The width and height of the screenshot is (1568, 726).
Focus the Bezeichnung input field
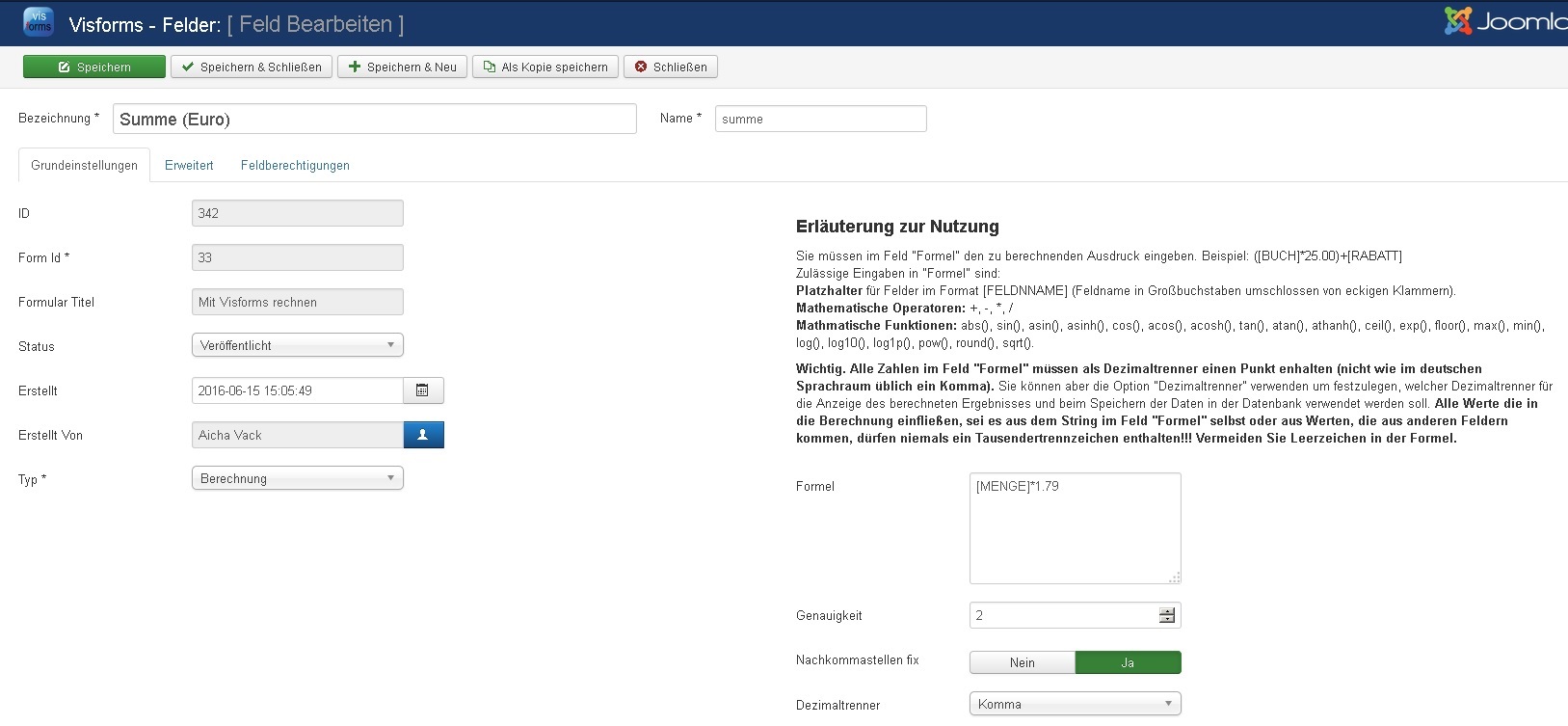(x=374, y=119)
